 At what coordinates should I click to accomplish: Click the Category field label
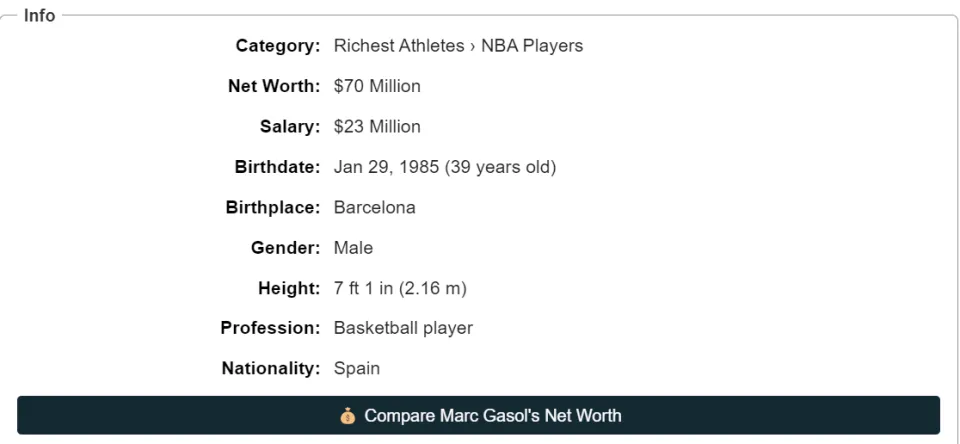click(278, 46)
